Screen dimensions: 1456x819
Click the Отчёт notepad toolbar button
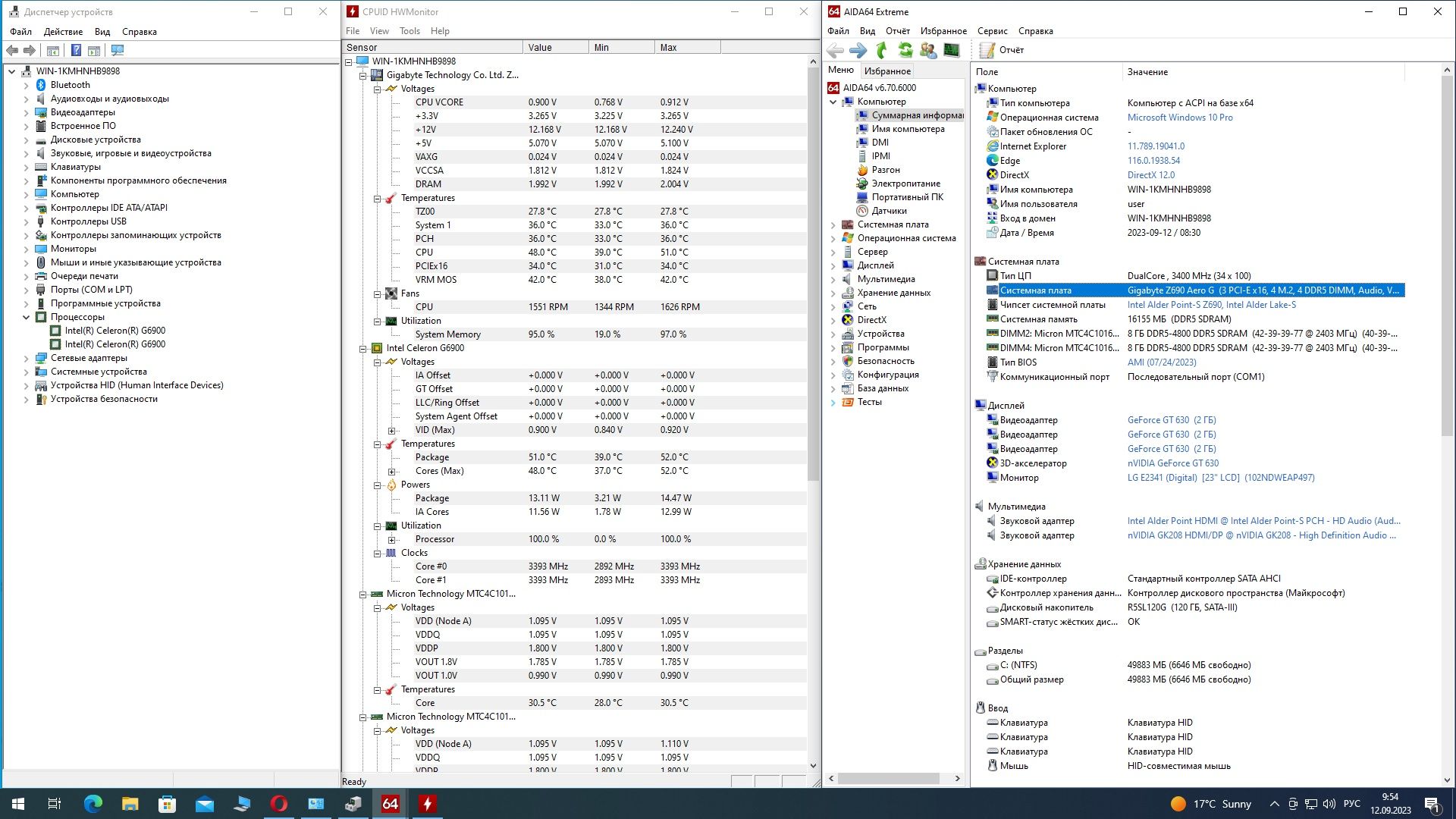[1001, 50]
